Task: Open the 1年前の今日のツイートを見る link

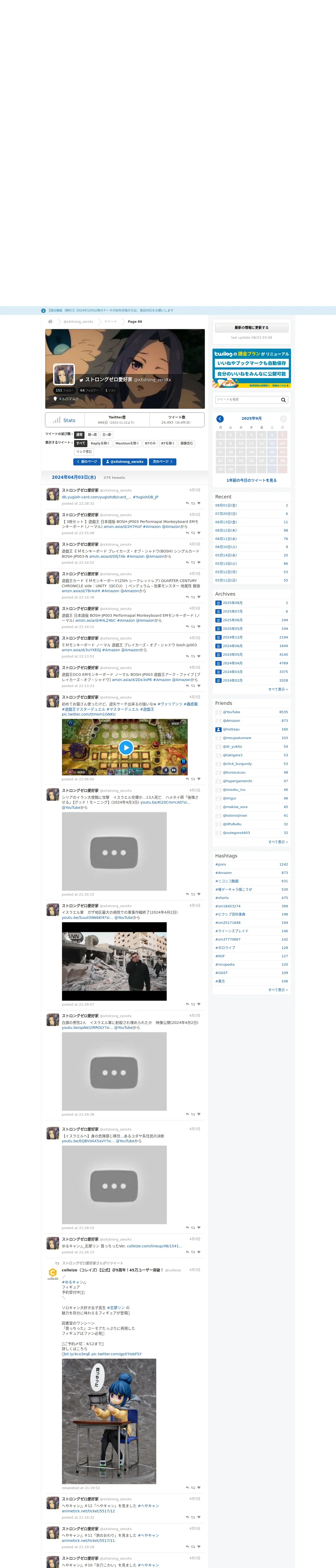Action: click(251, 480)
